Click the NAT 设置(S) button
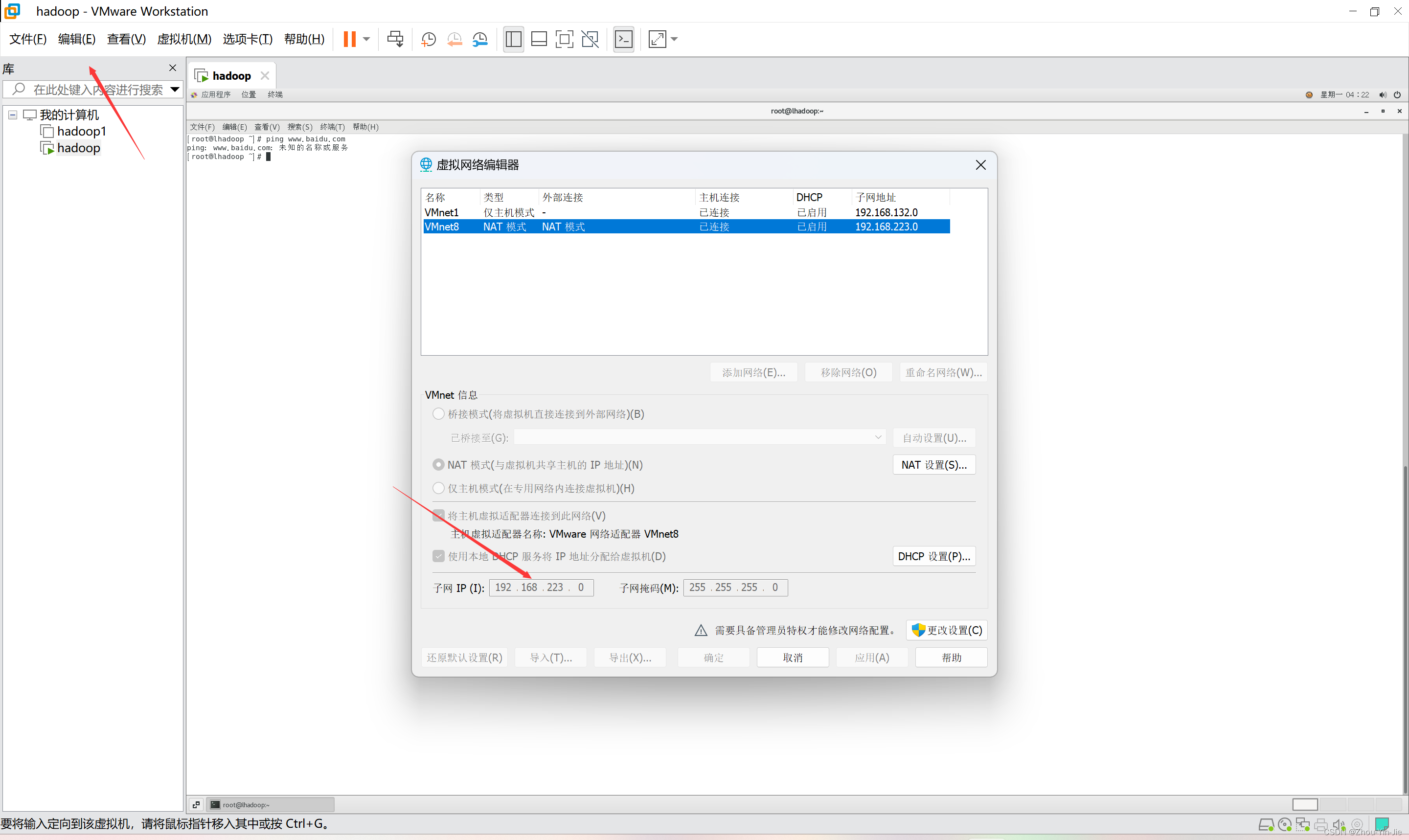The width and height of the screenshot is (1409, 840). pos(933,465)
